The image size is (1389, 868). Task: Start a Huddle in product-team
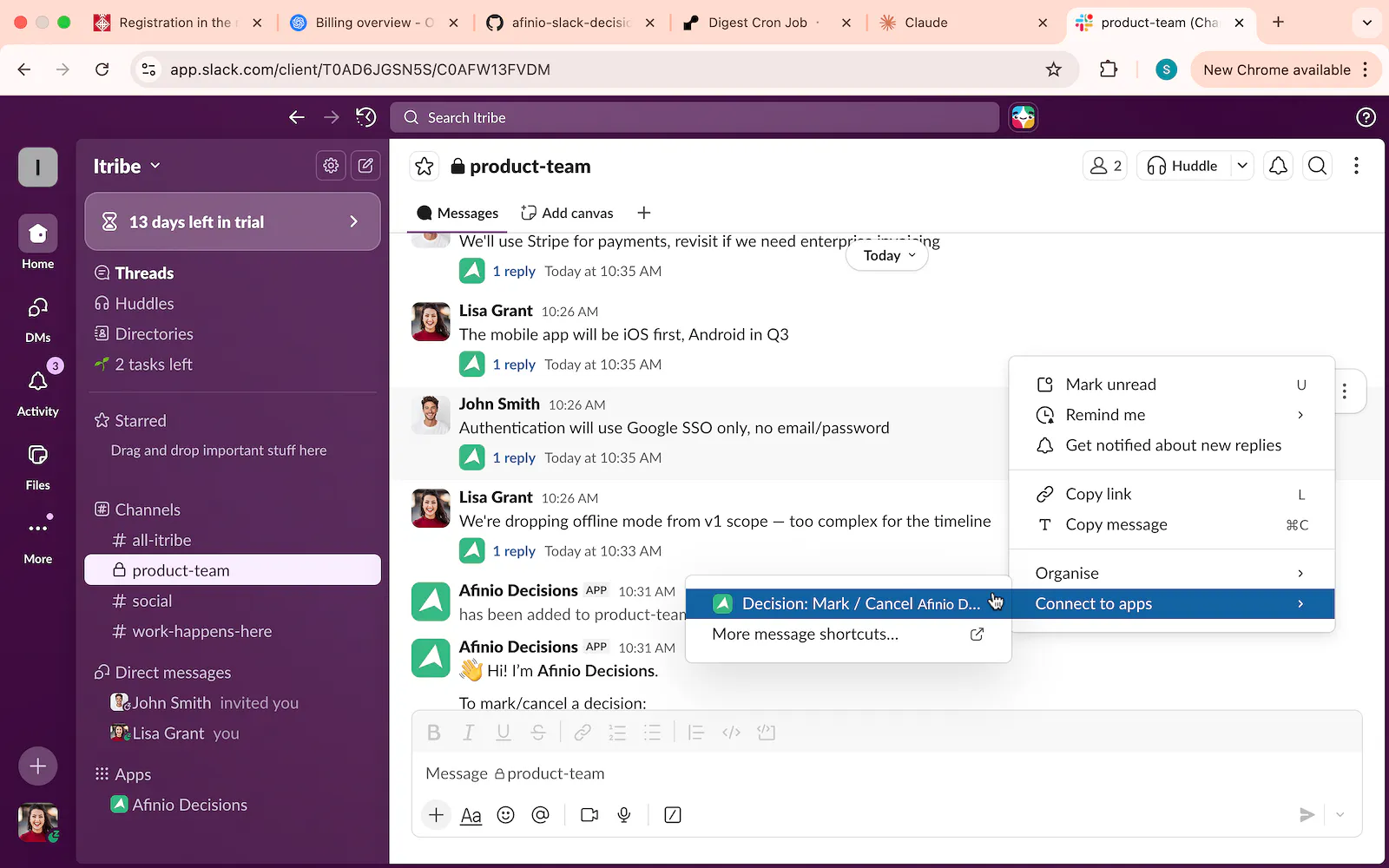[1182, 166]
